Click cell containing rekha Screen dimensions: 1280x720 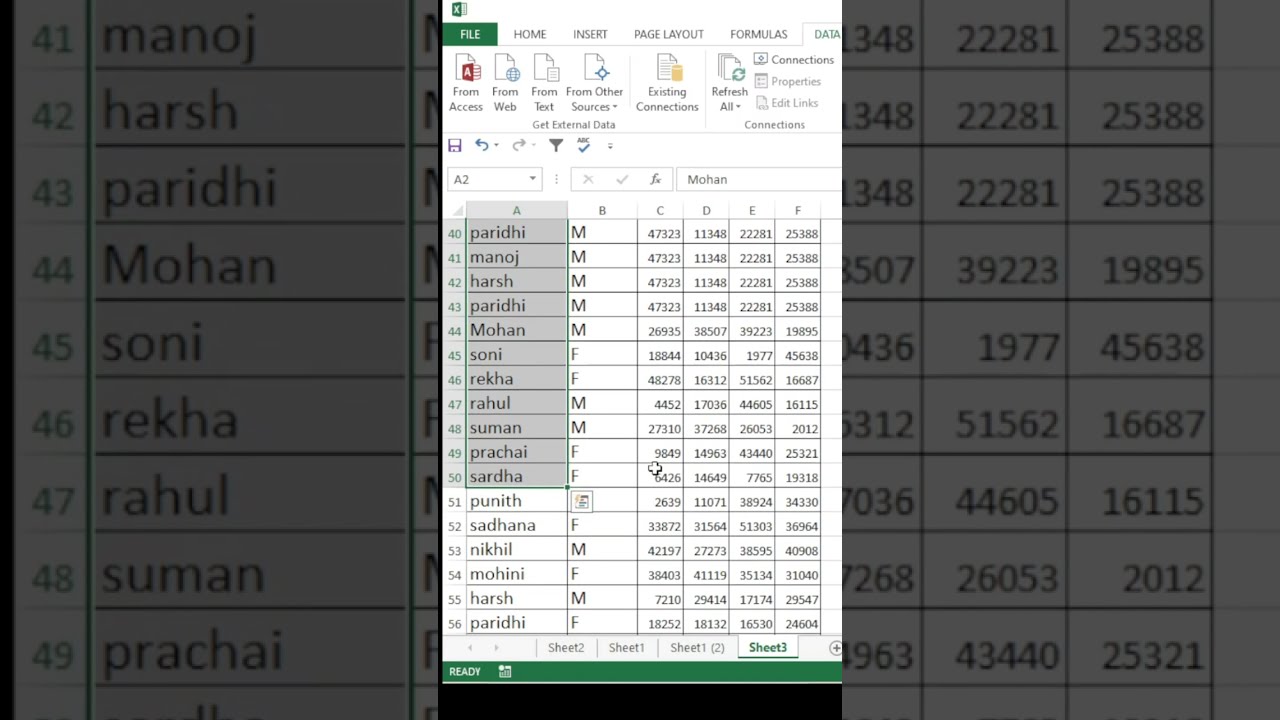(x=516, y=379)
